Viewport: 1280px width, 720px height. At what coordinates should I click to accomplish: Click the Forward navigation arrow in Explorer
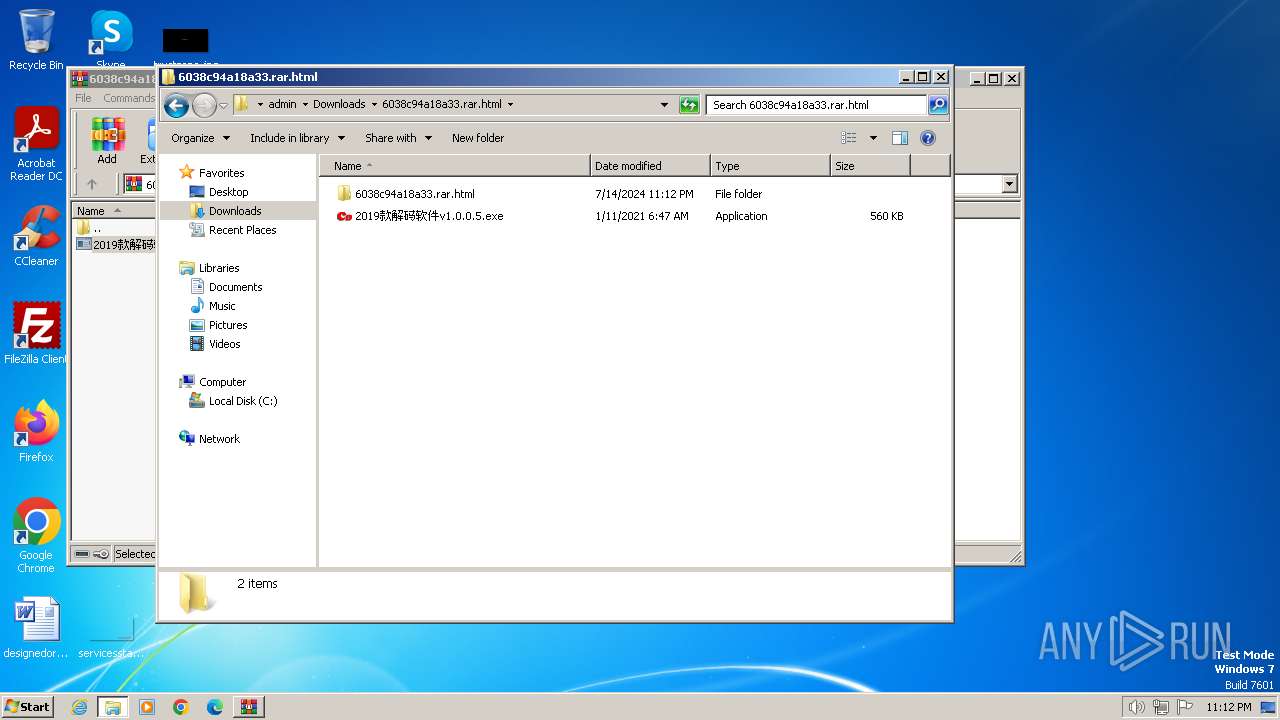tap(204, 105)
